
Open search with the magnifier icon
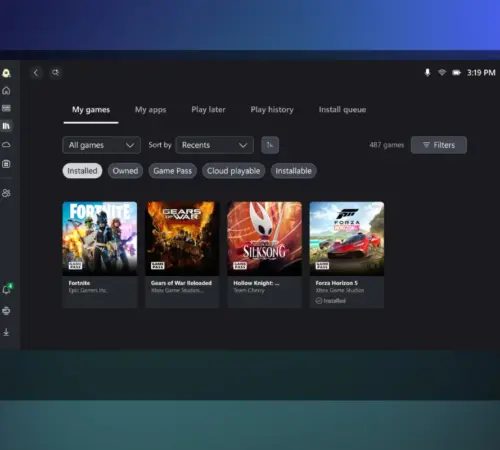(55, 73)
